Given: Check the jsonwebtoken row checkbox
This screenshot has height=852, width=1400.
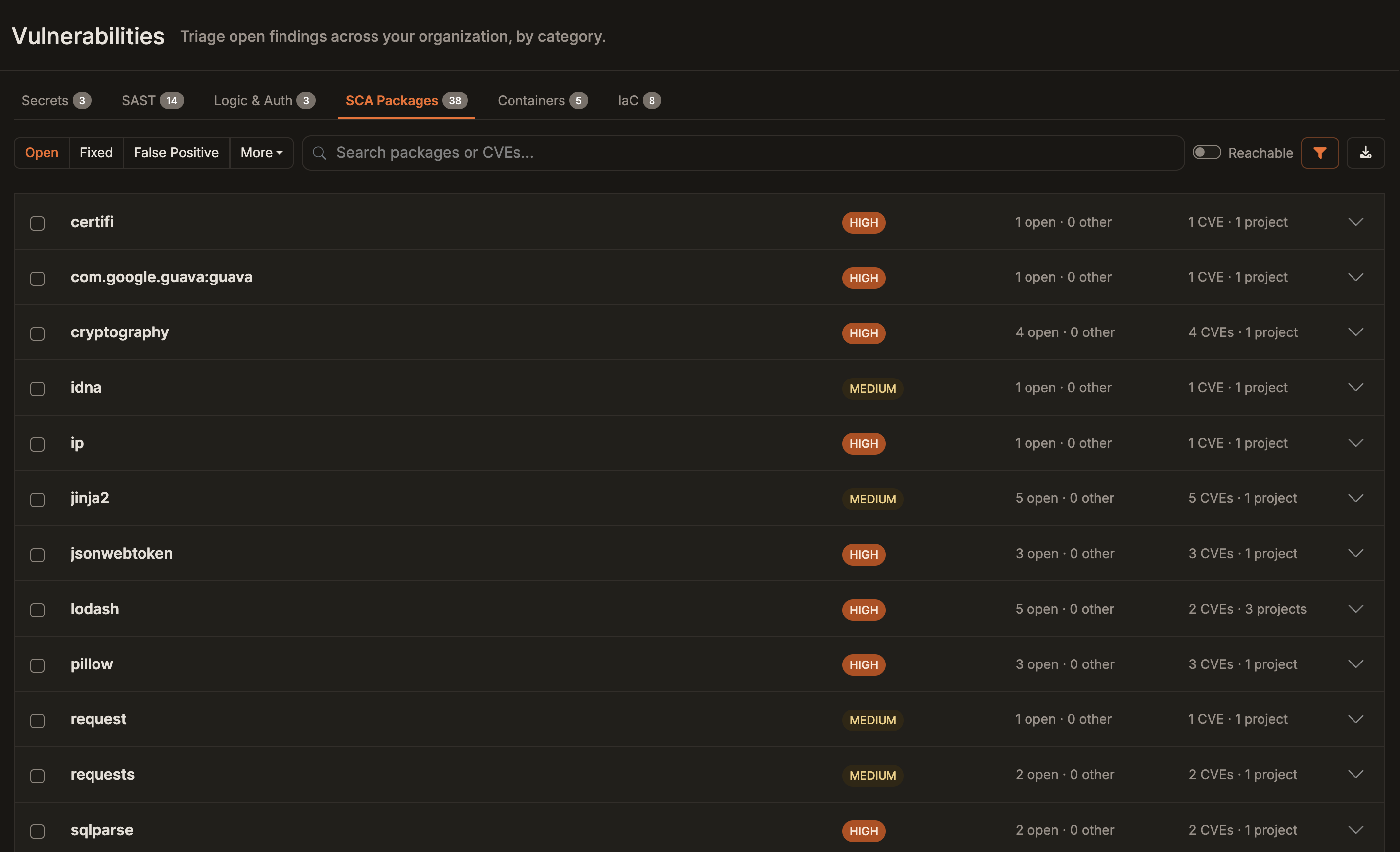Looking at the screenshot, I should coord(38,555).
